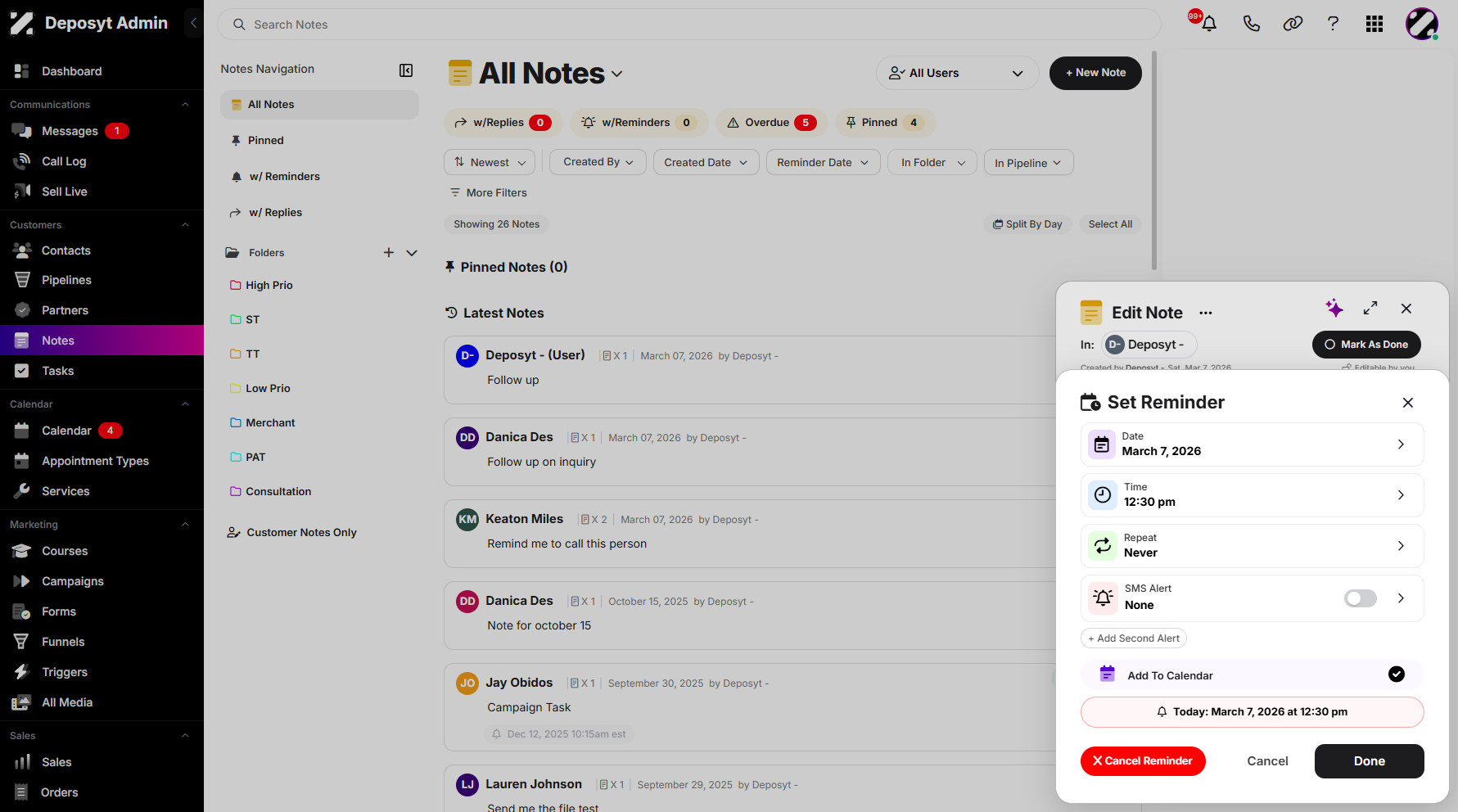1458x812 pixels.
Task: Open the user profile avatar
Action: click(x=1422, y=24)
